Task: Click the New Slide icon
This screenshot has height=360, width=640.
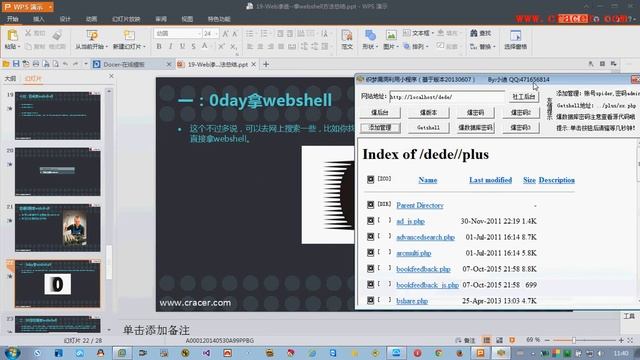Action: tap(129, 36)
